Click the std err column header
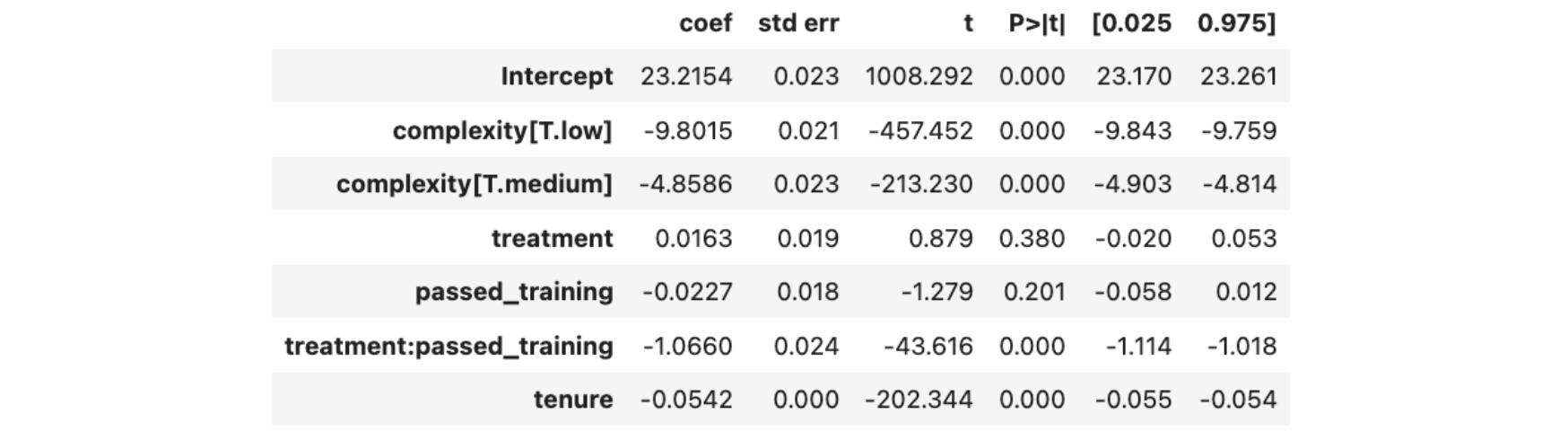1568x440 pixels. coord(798,23)
